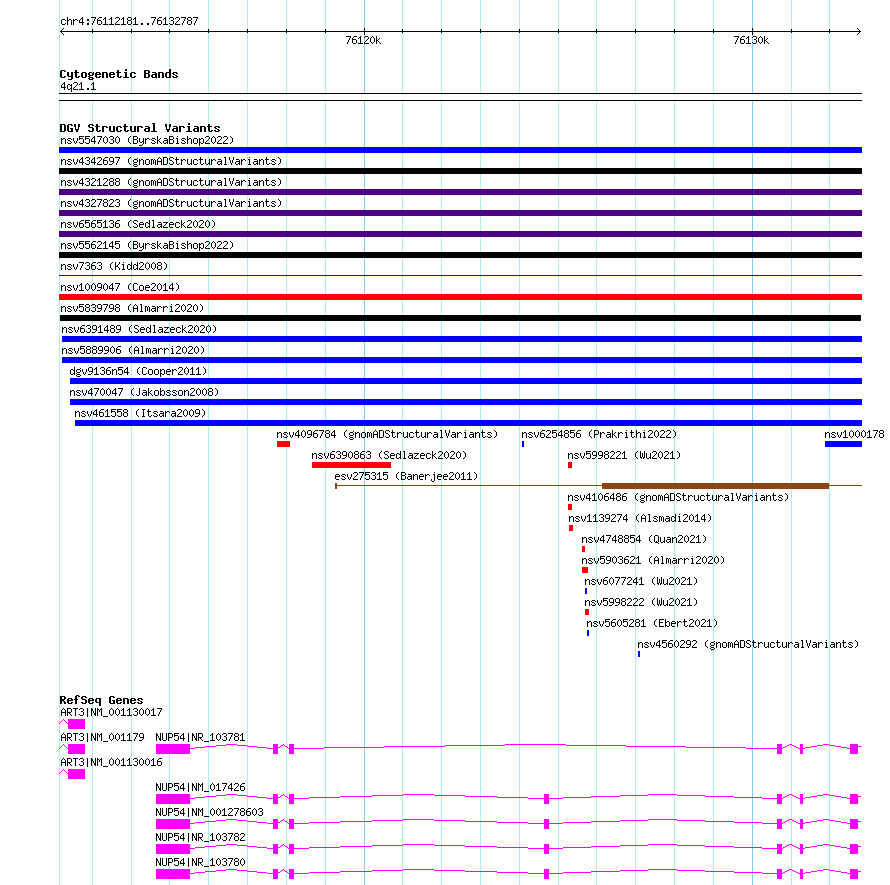Image resolution: width=890 pixels, height=885 pixels.
Task: Click nsv1139274 (Alsmadi2014) variant label
Action: (x=640, y=518)
